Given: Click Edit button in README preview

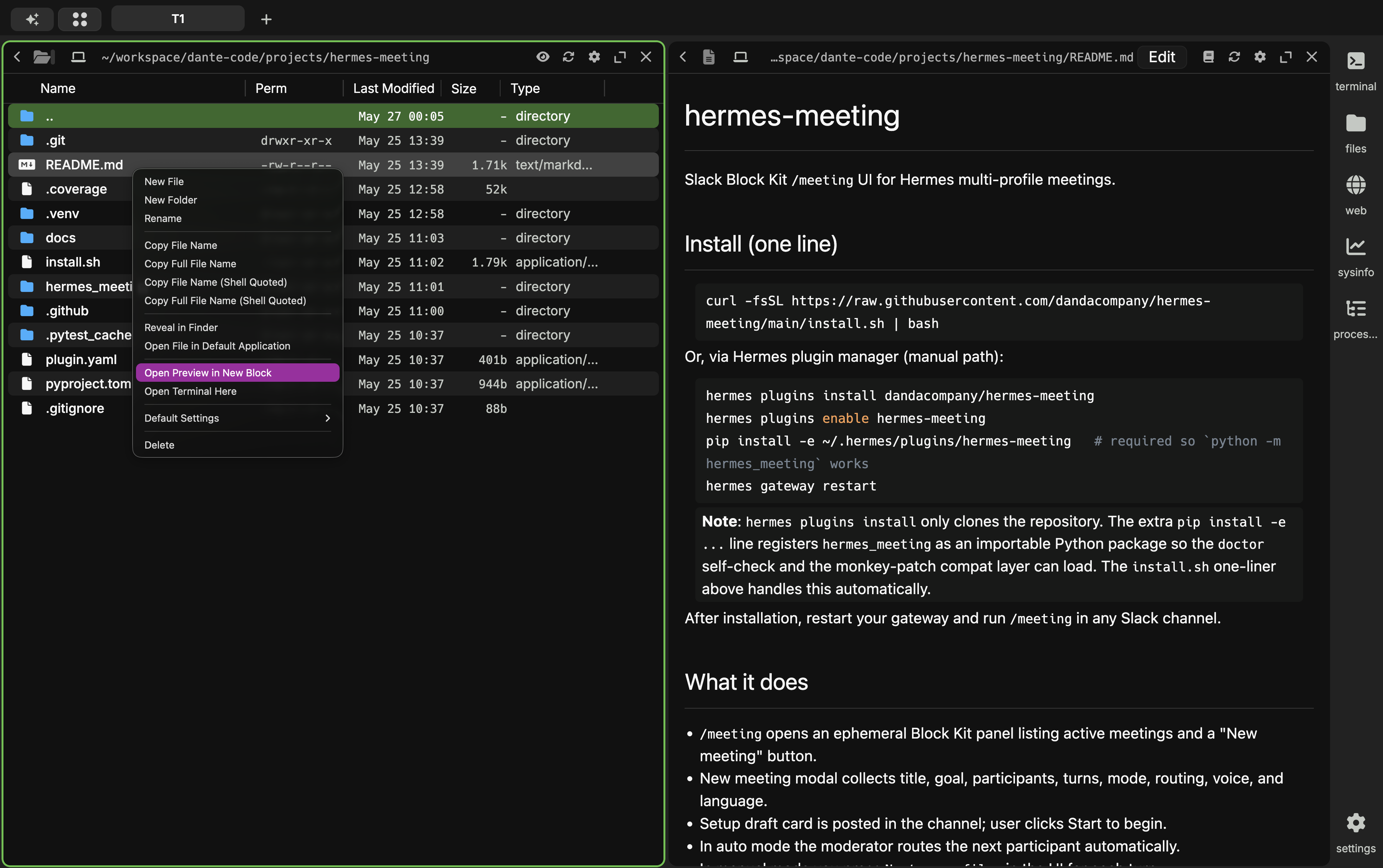Looking at the screenshot, I should 1162,57.
